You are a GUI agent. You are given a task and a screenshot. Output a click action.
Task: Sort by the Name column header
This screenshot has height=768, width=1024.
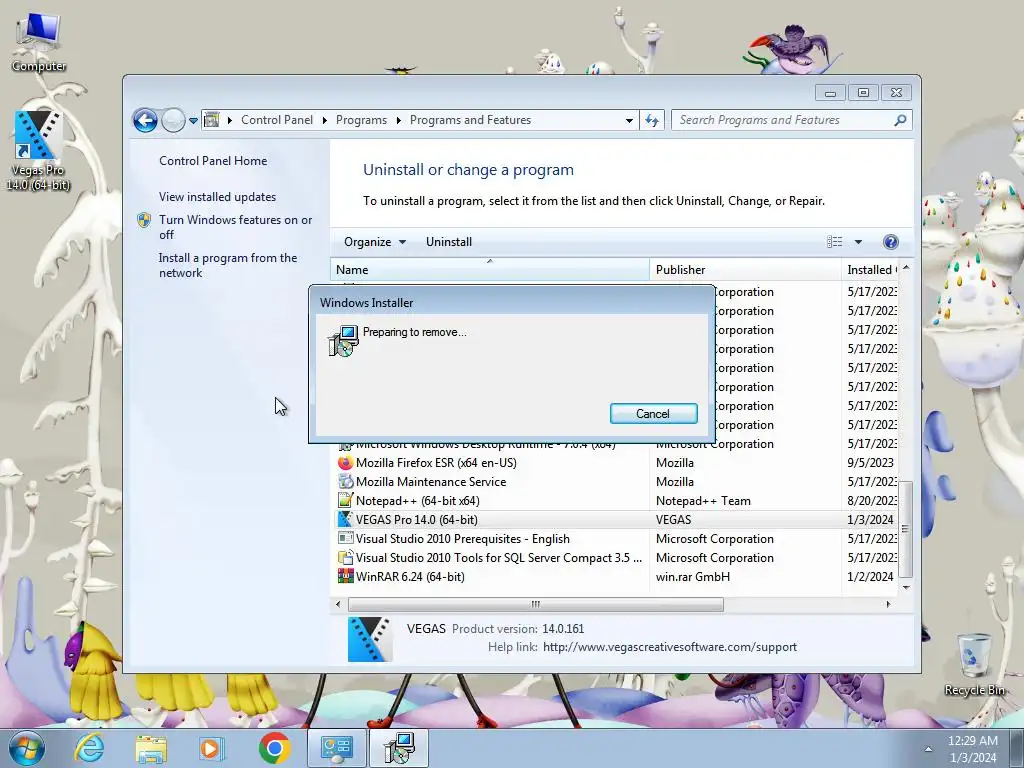(x=490, y=270)
